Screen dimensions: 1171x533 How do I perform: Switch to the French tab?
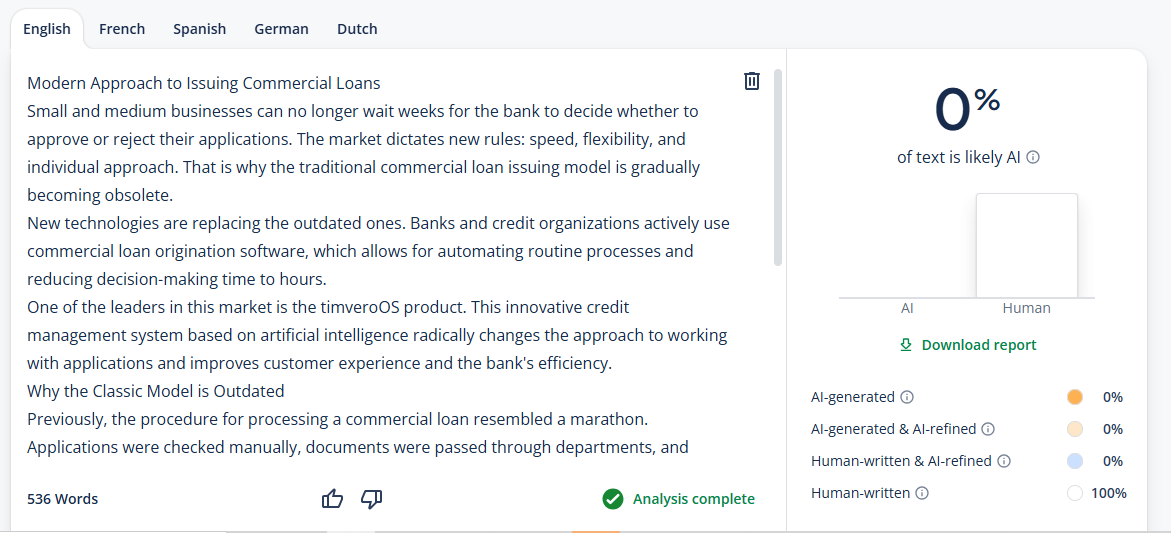click(122, 29)
